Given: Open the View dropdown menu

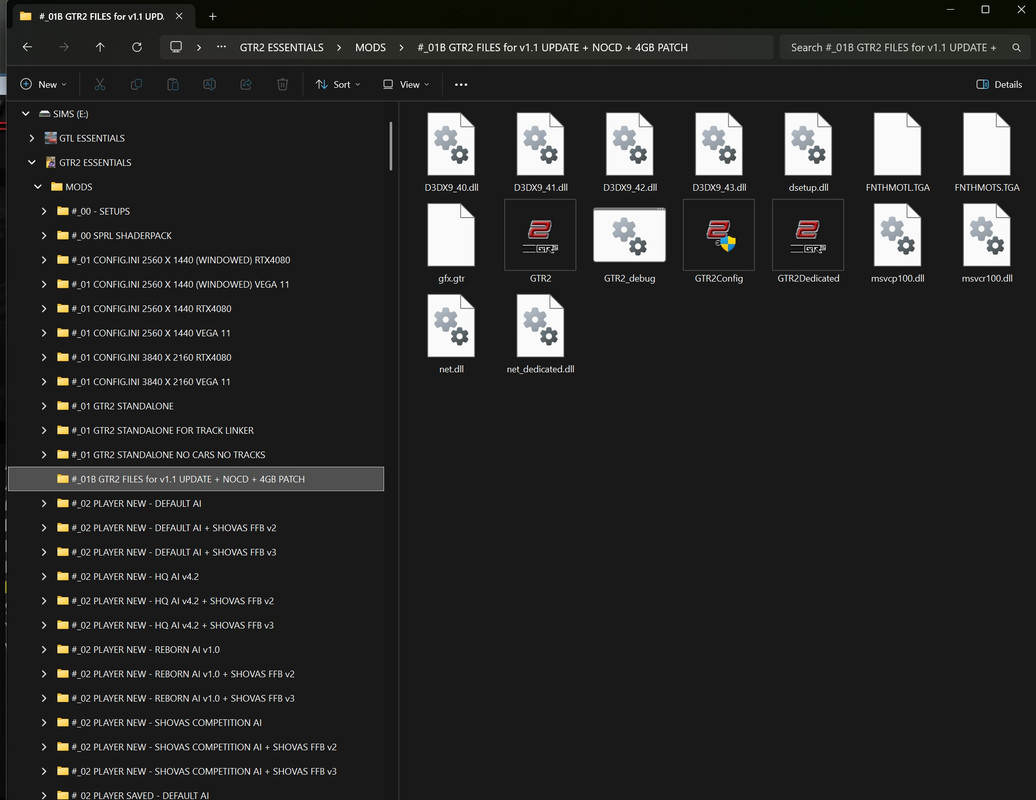Looking at the screenshot, I should point(406,85).
